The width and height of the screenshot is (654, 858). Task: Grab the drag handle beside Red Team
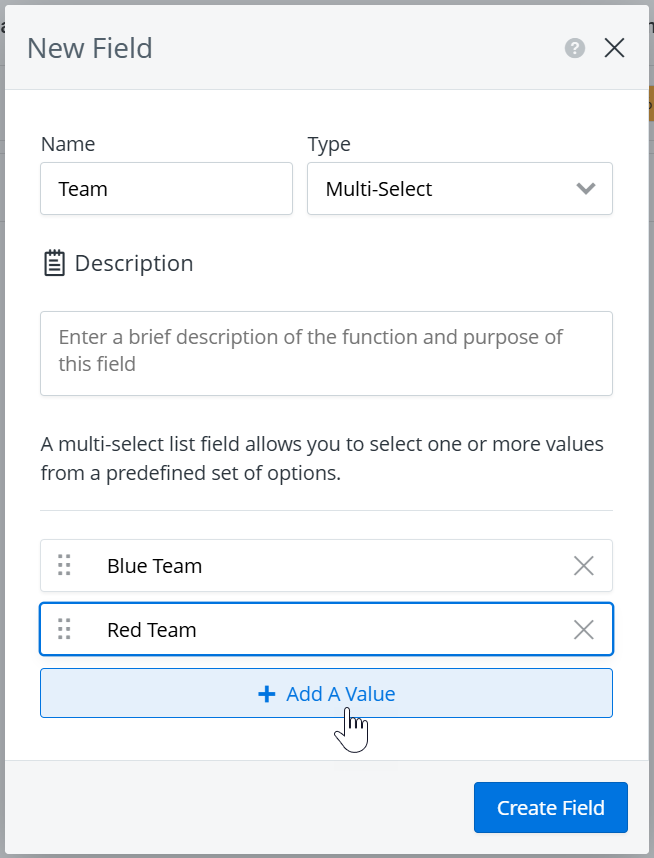click(64, 629)
